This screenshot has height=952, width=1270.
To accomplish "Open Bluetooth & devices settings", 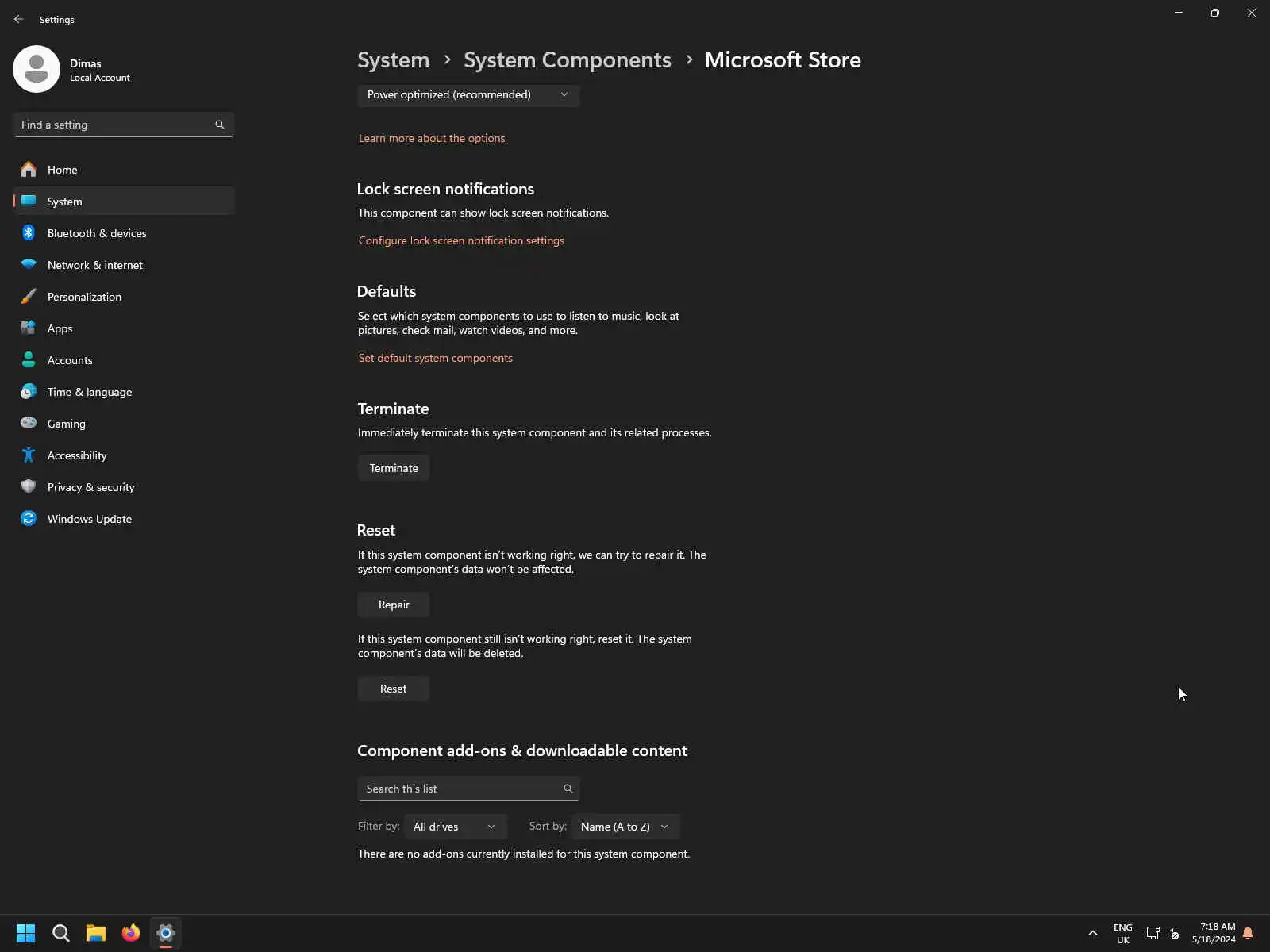I will point(97,233).
